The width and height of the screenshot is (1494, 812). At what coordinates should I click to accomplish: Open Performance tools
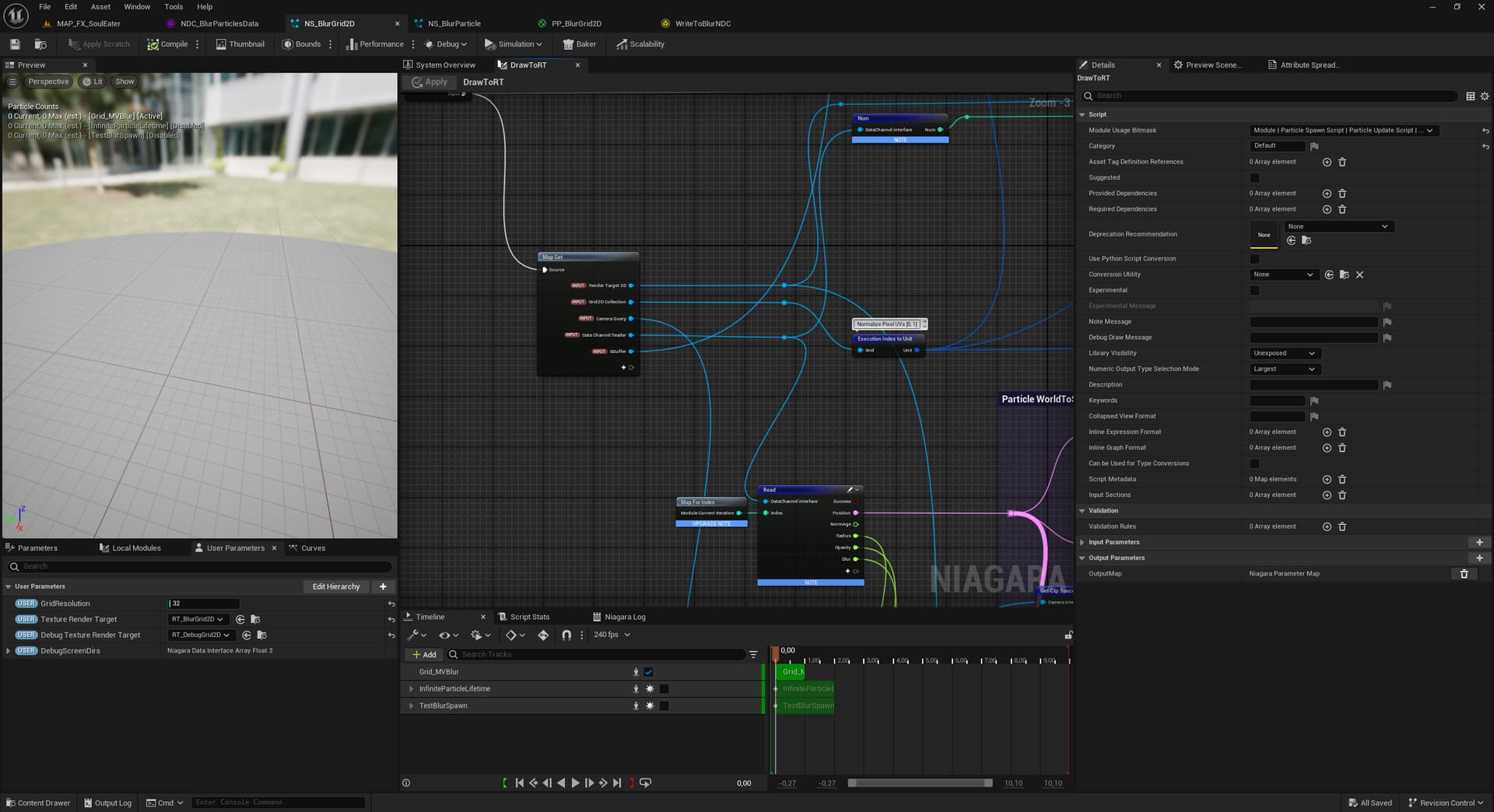[x=374, y=44]
